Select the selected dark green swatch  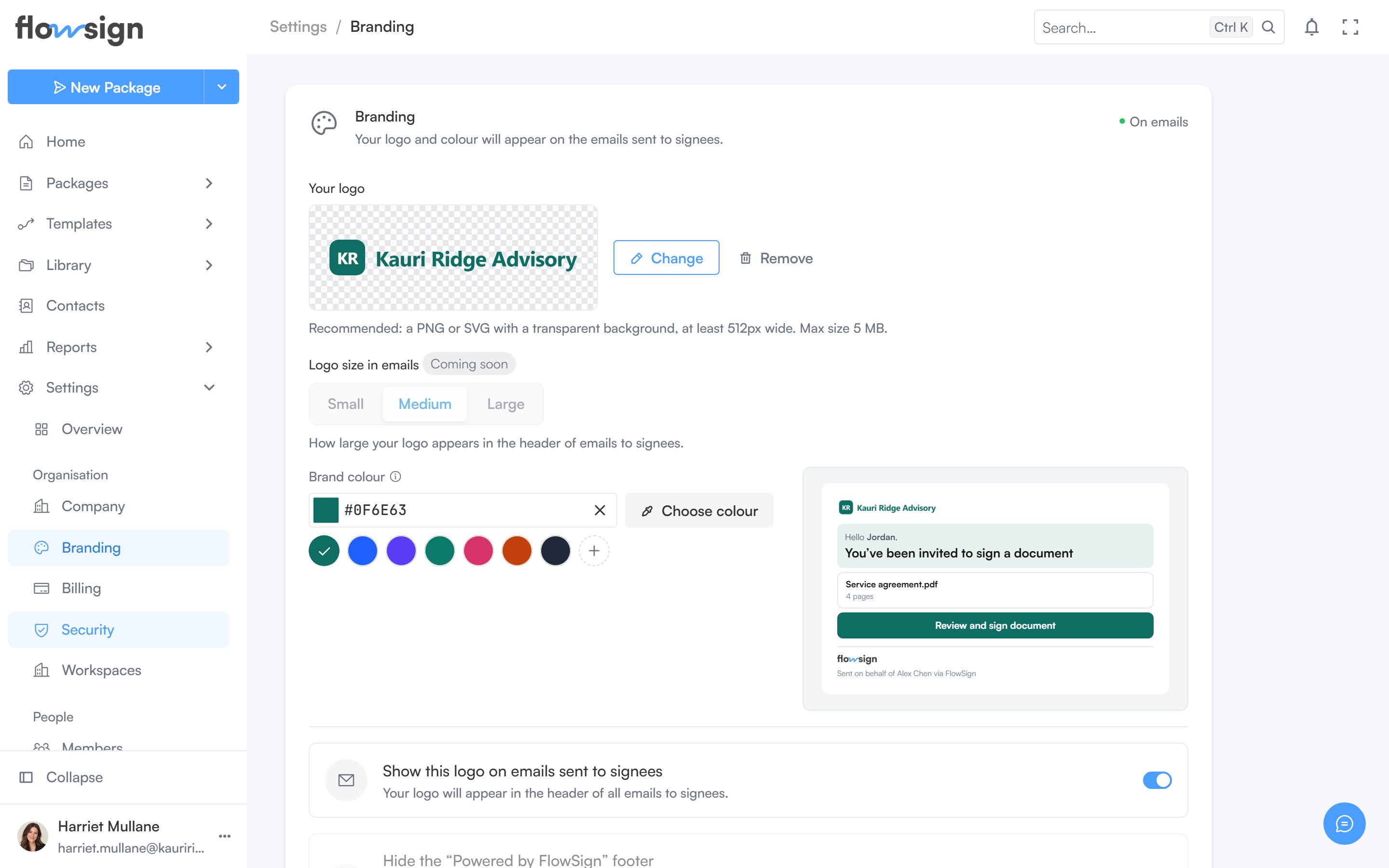324,551
